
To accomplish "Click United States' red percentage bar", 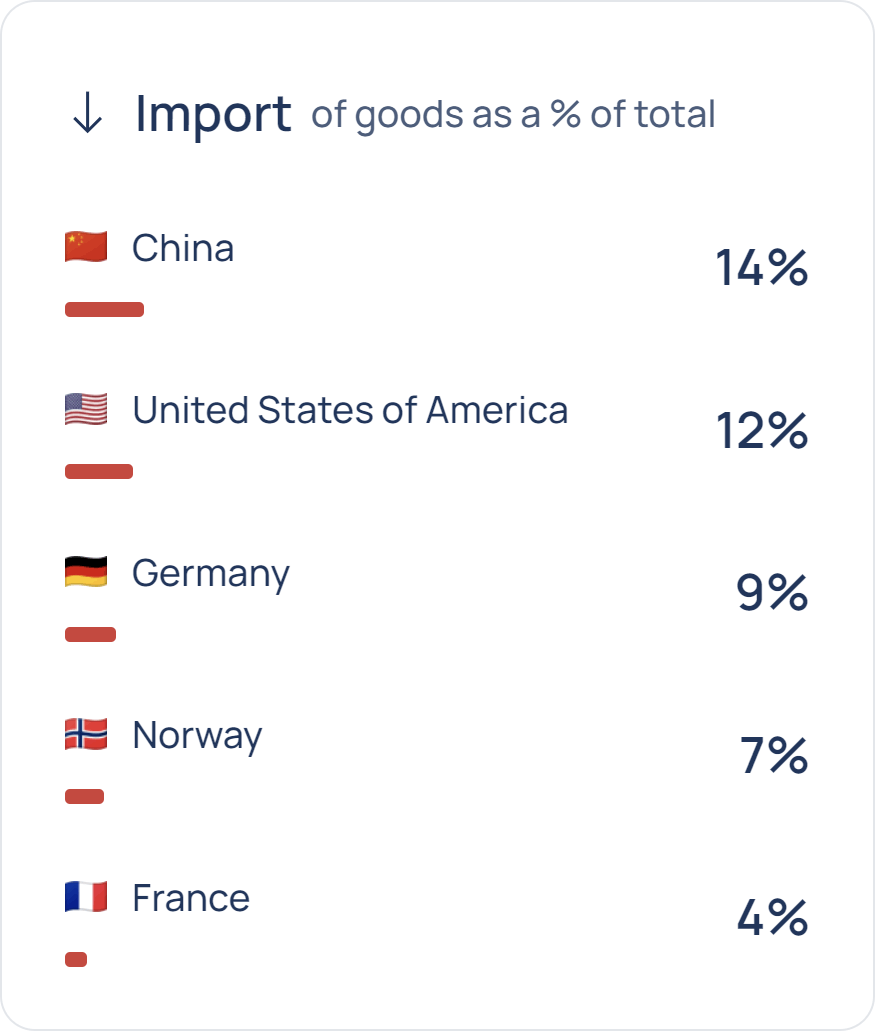I will [99, 472].
